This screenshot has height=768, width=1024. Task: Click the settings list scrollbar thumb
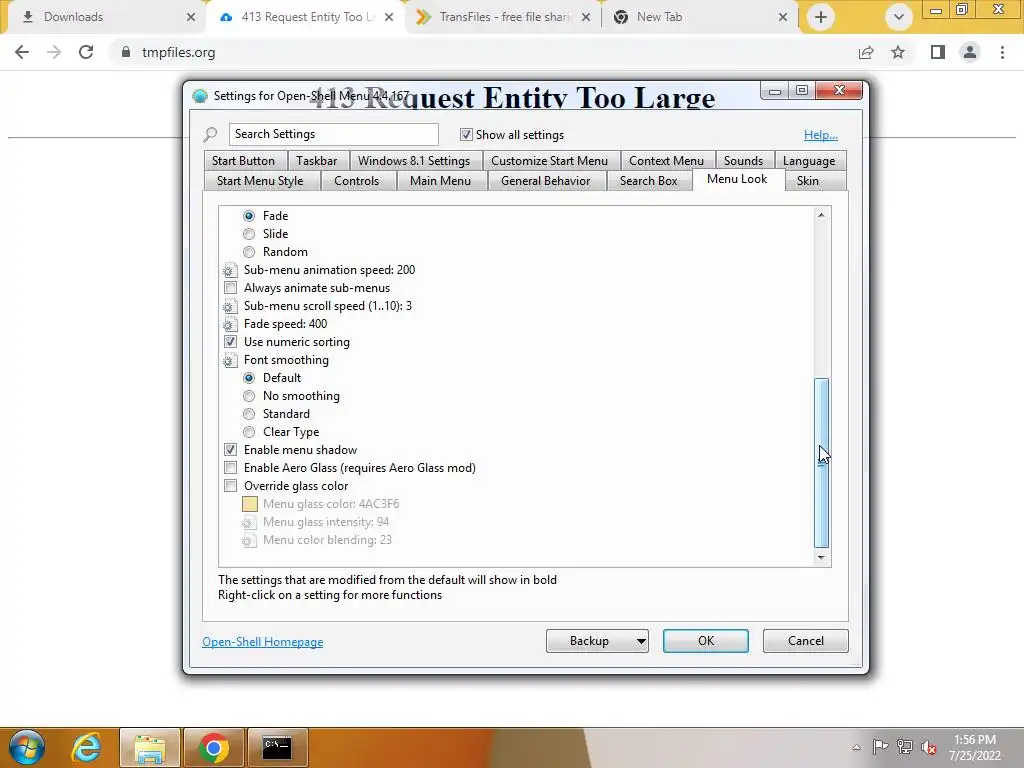coord(822,463)
